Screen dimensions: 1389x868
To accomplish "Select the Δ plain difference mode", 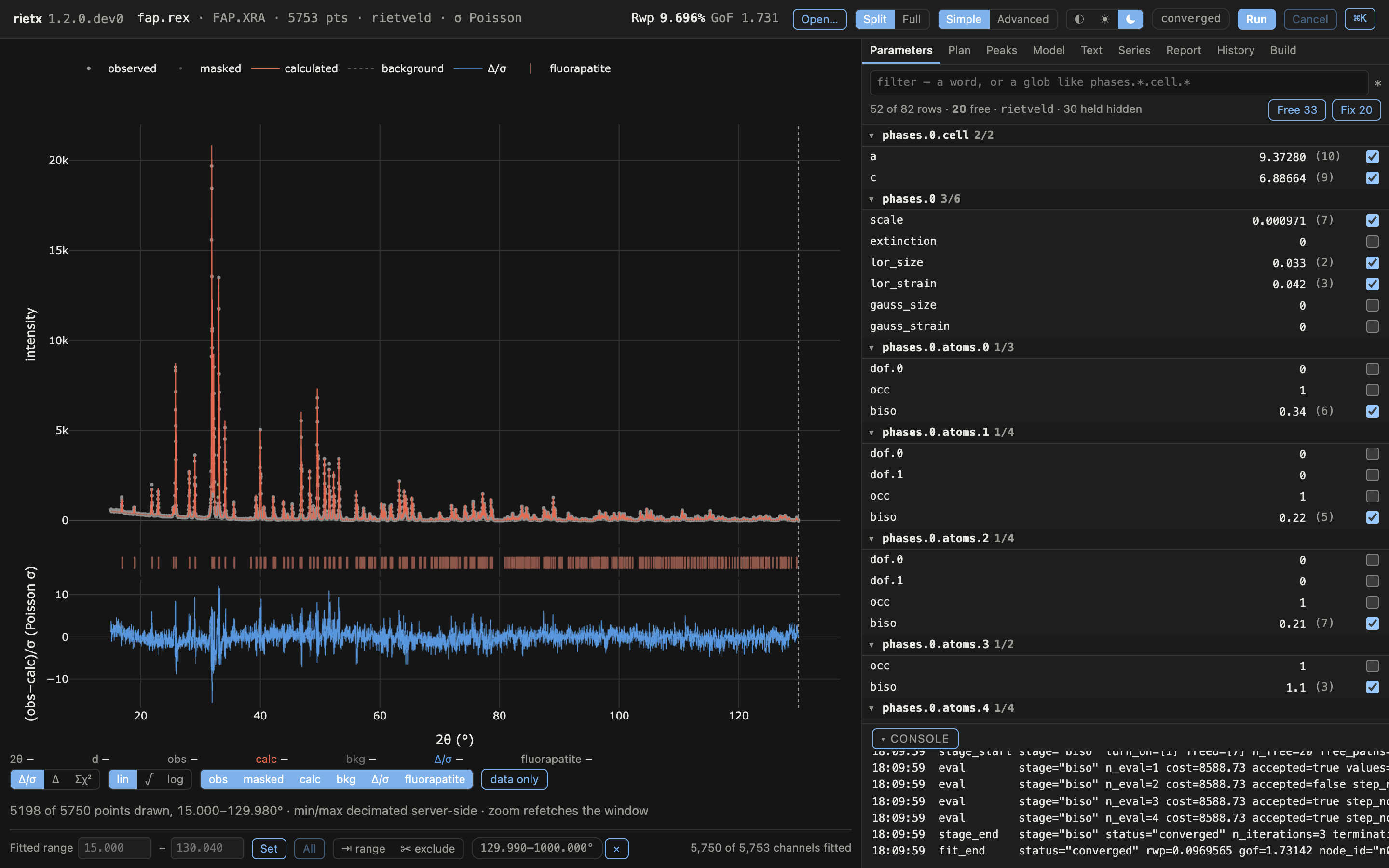I will click(55, 779).
